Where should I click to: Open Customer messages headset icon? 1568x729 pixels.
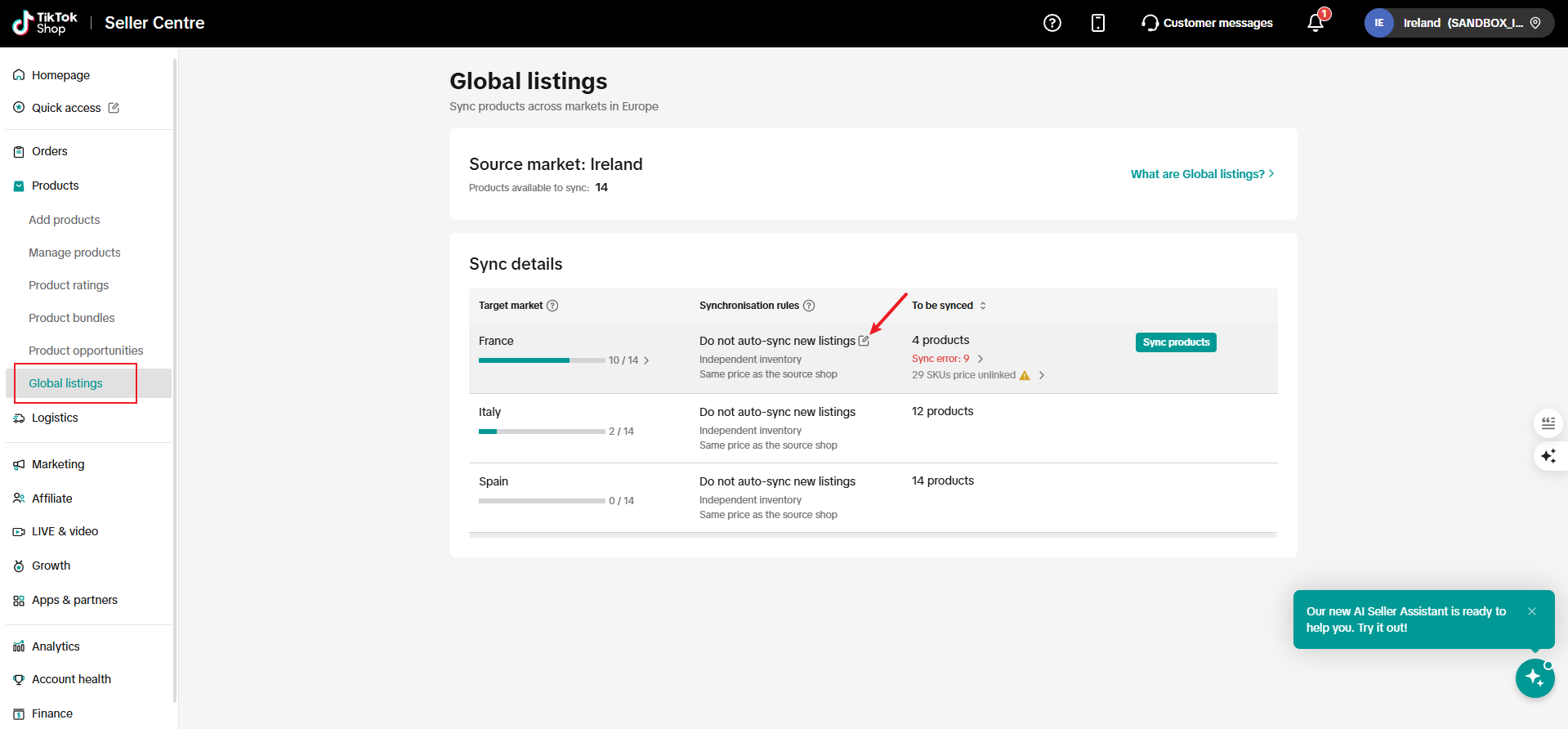pyautogui.click(x=1150, y=23)
